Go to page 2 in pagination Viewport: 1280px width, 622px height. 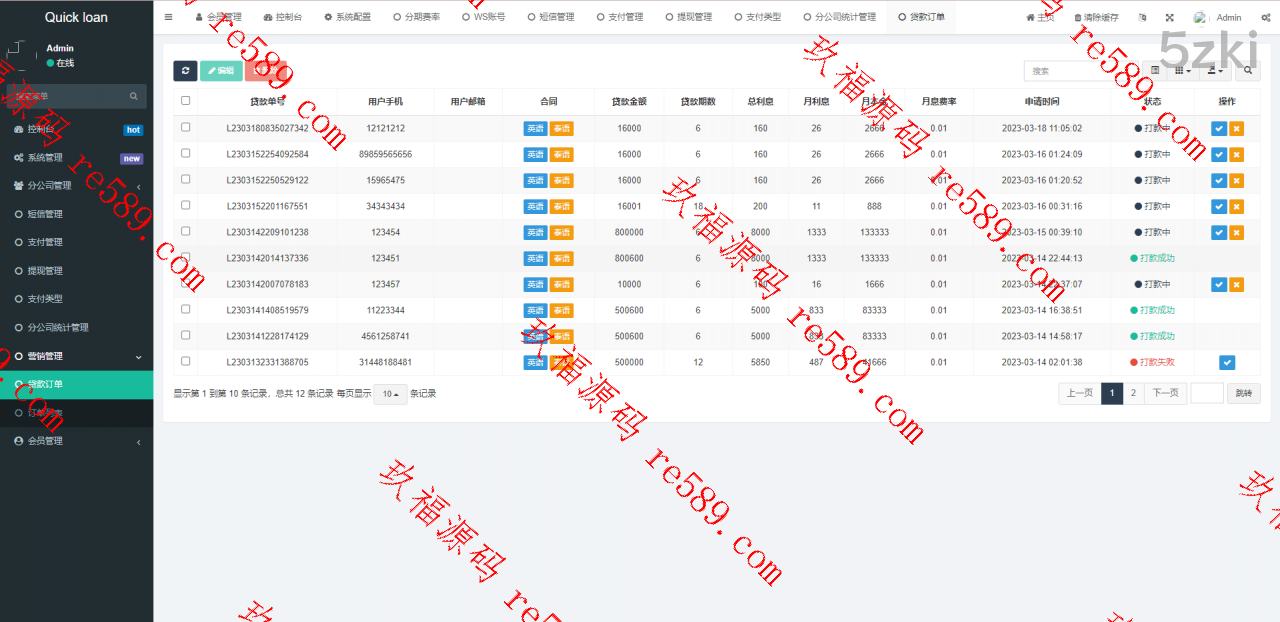1133,393
